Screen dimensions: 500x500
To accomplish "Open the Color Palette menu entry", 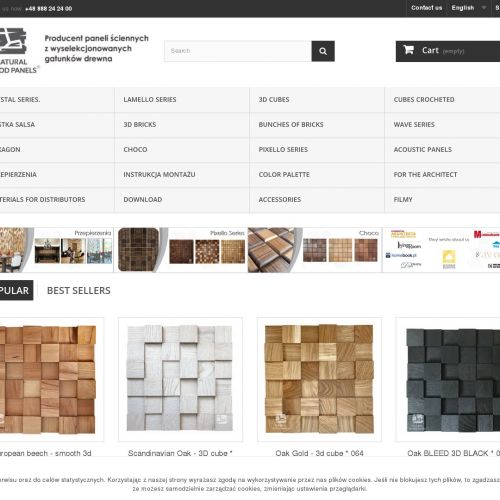I will [x=317, y=175].
